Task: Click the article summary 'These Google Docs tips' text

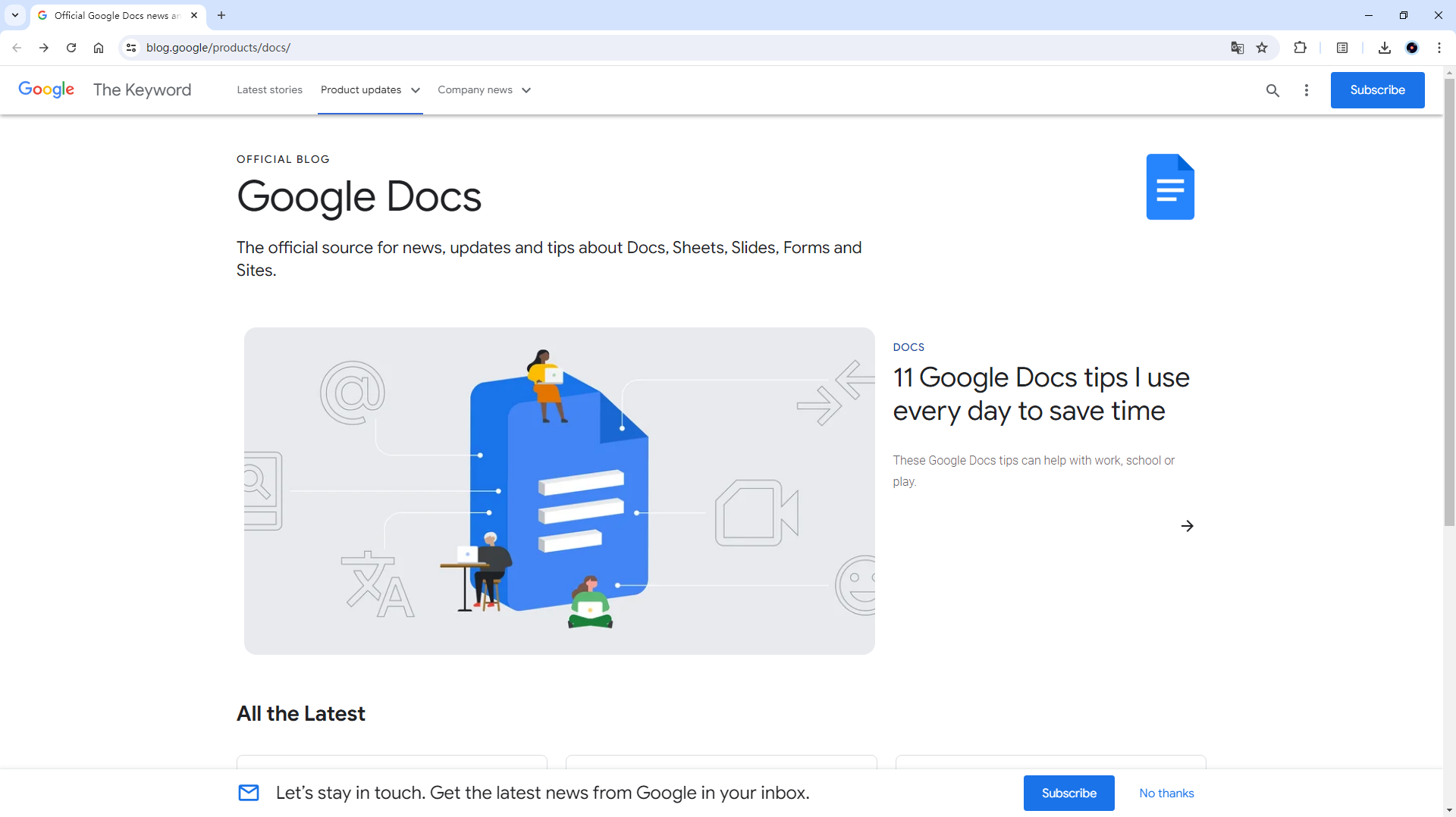Action: click(x=1034, y=471)
